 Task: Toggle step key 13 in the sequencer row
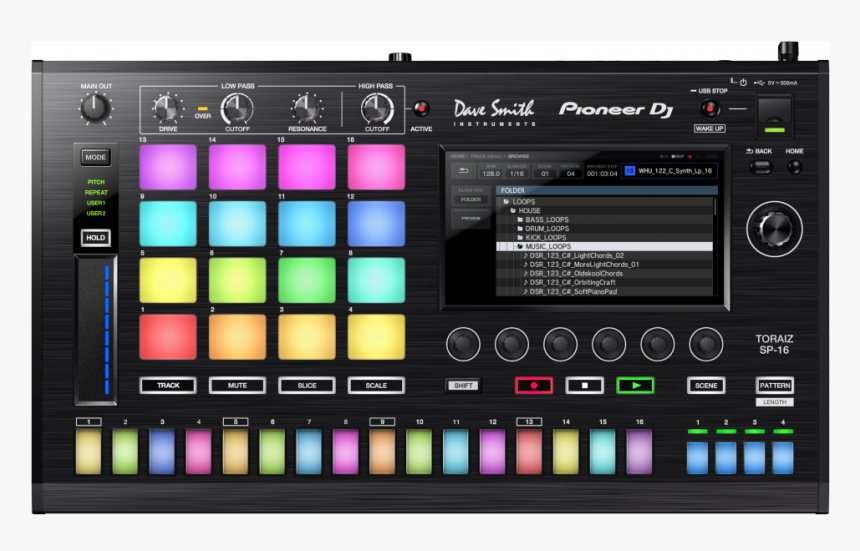click(529, 451)
